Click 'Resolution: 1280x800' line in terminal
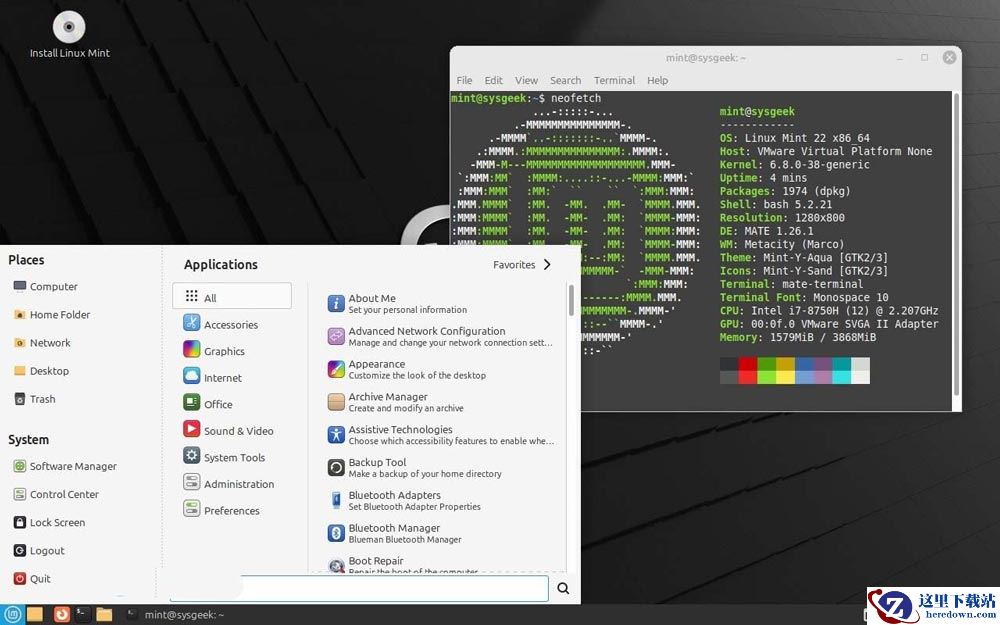This screenshot has width=1000, height=625. tap(782, 217)
